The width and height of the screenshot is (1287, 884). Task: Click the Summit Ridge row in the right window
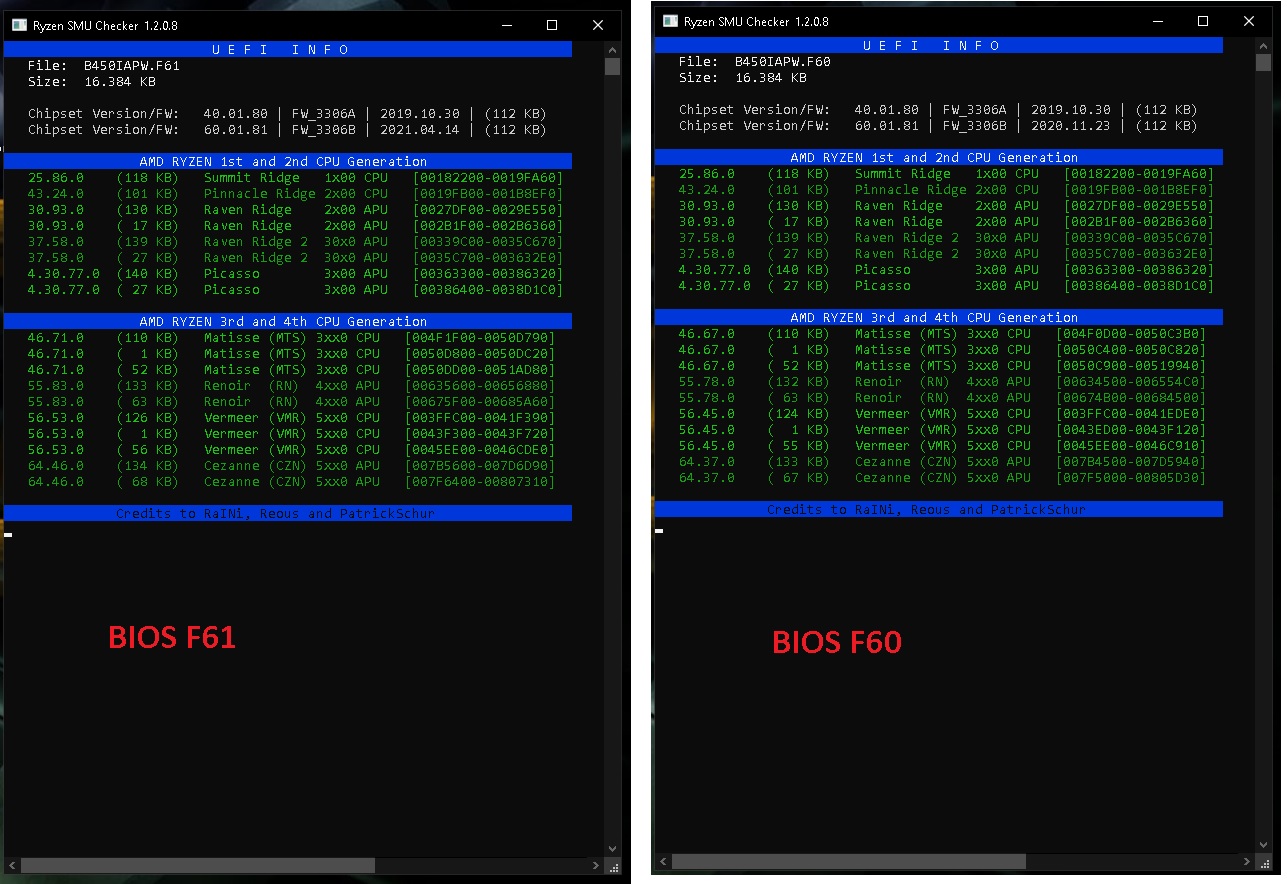[x=946, y=173]
